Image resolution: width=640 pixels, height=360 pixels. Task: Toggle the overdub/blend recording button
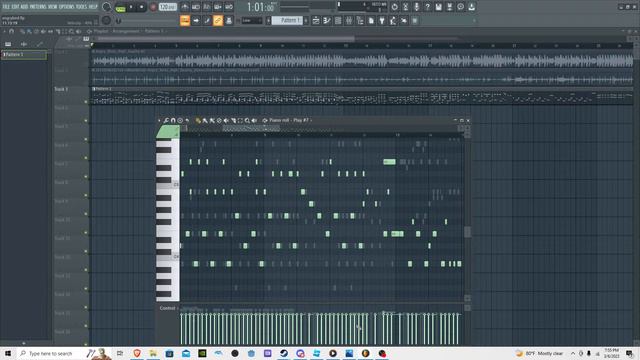(x=218, y=7)
